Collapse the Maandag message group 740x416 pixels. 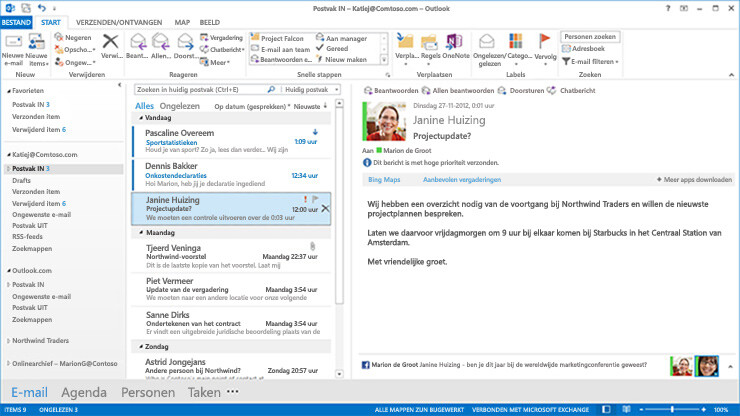click(x=141, y=233)
